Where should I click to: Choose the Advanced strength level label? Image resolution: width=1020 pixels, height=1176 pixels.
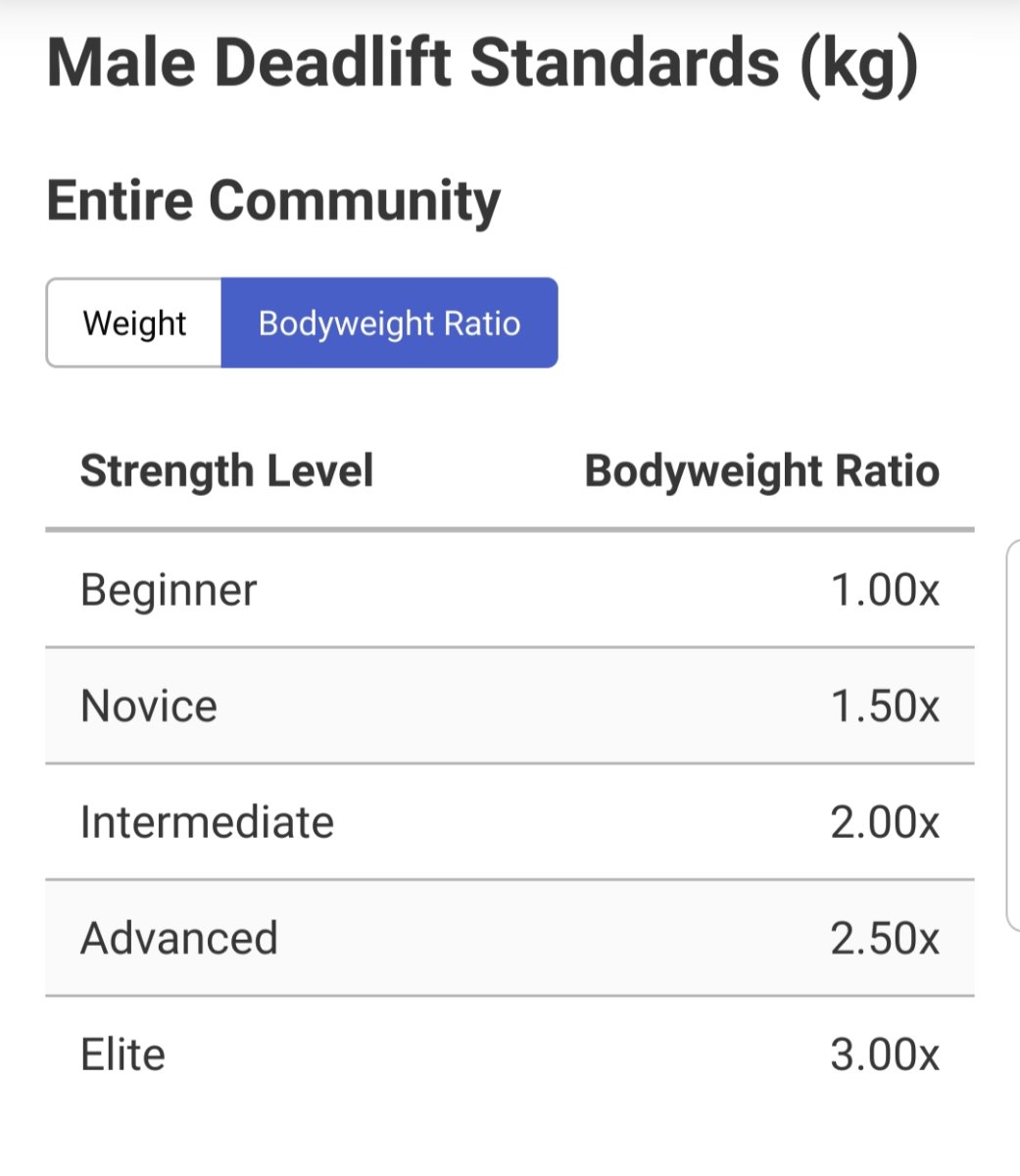point(179,938)
